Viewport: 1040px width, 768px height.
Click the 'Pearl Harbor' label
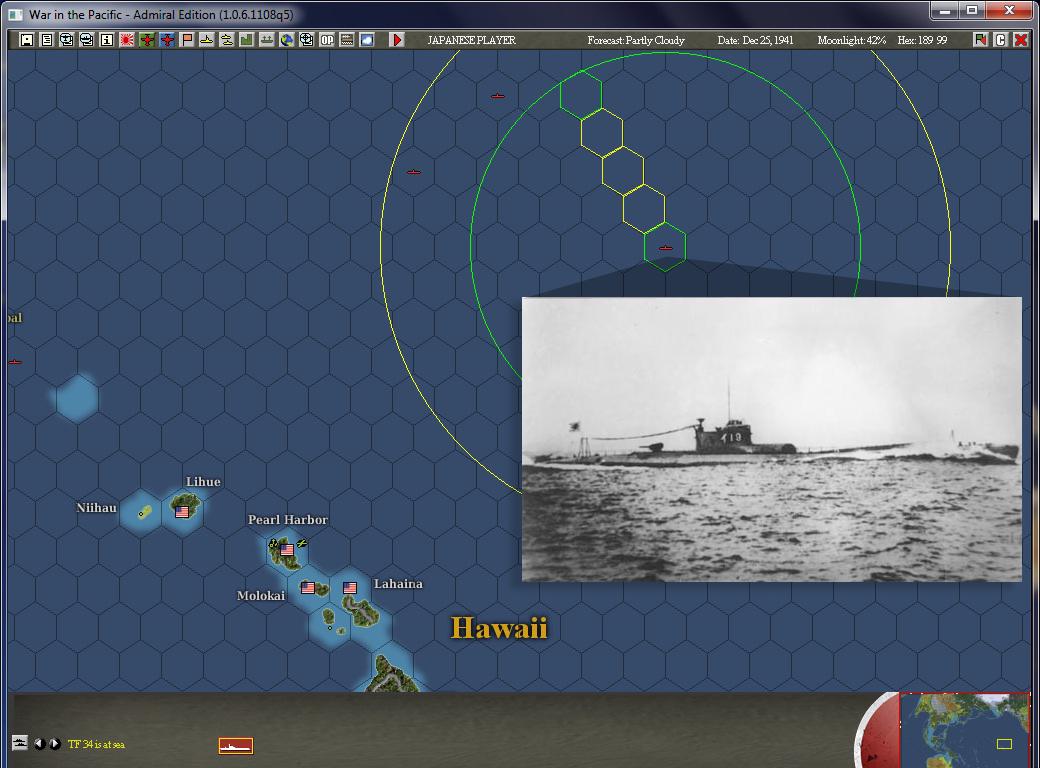[x=288, y=519]
